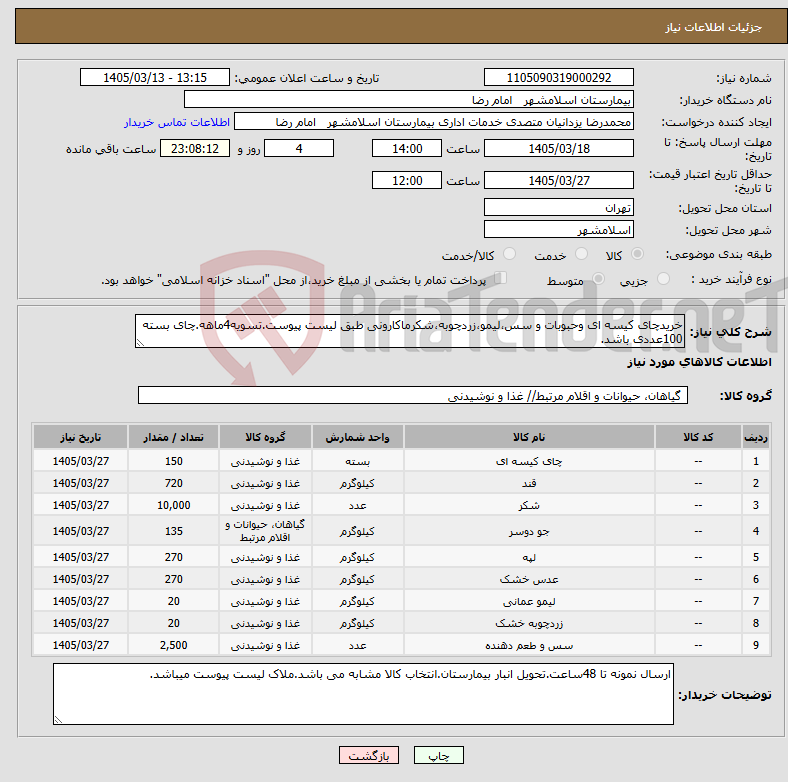
Task: Select the لپه item name
Action: (529, 557)
